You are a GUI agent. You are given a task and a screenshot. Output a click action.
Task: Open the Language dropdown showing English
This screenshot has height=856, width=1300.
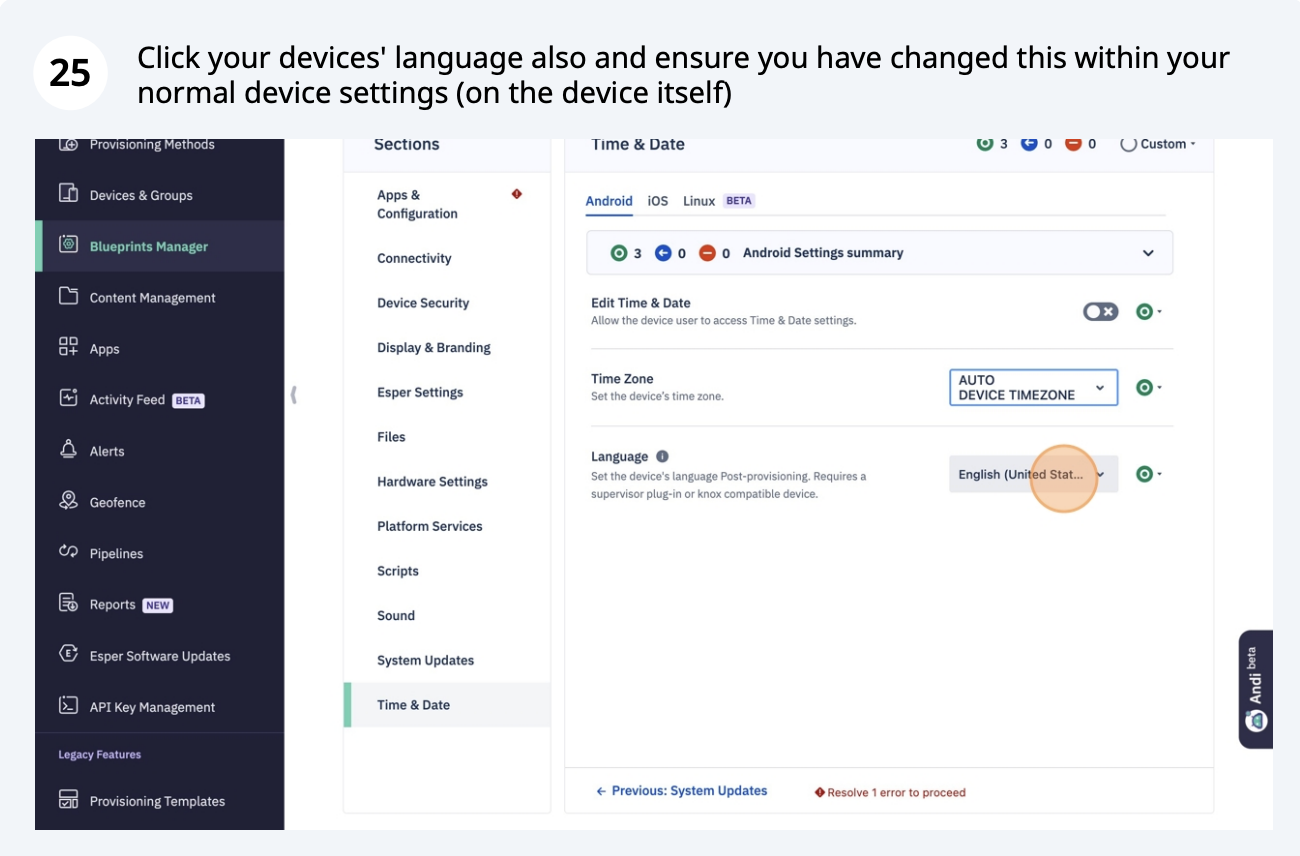(x=1033, y=474)
